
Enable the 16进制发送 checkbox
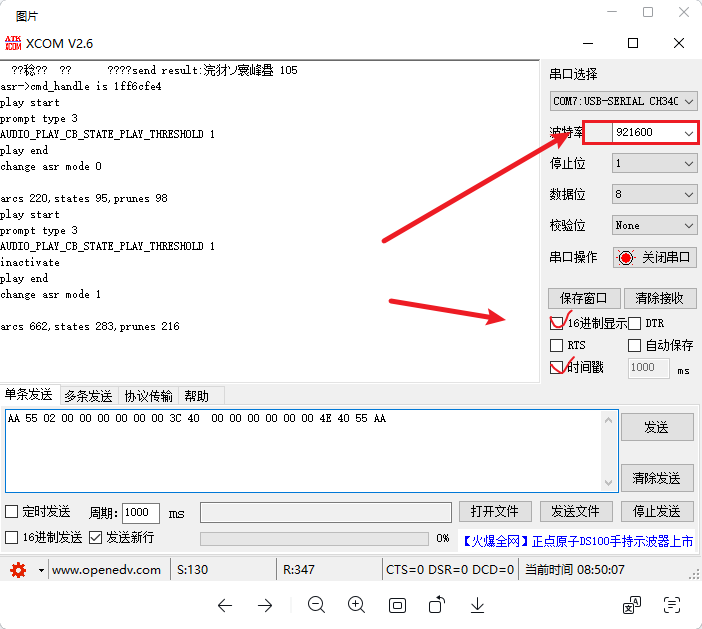click(12, 537)
